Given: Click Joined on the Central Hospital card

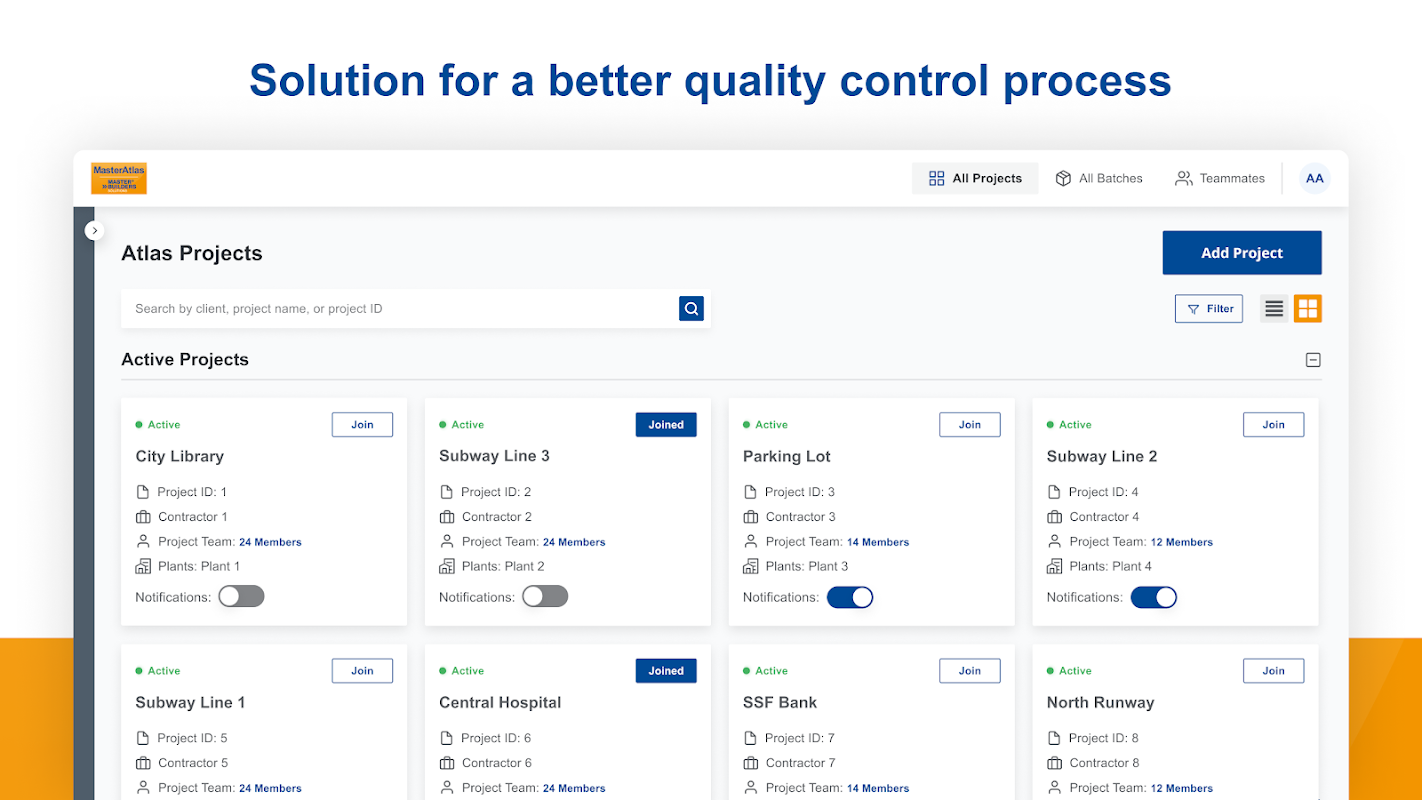Looking at the screenshot, I should click(666, 671).
